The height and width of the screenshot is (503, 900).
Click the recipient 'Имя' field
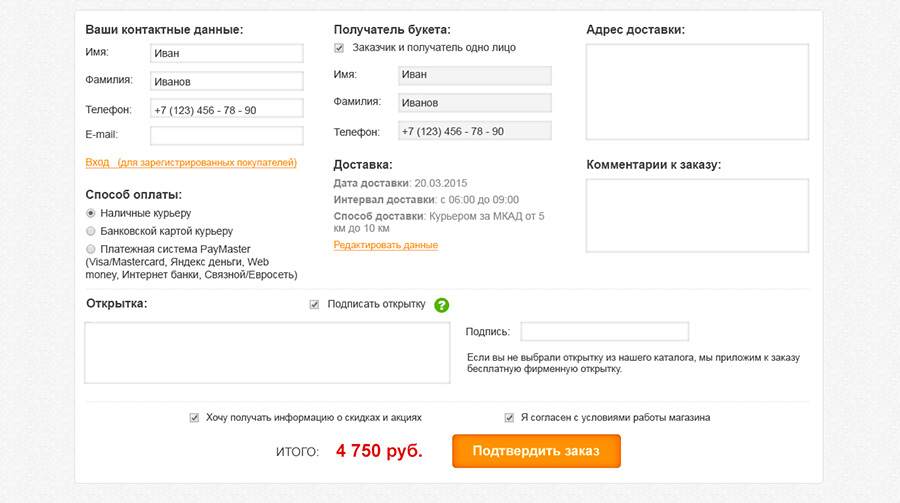474,75
